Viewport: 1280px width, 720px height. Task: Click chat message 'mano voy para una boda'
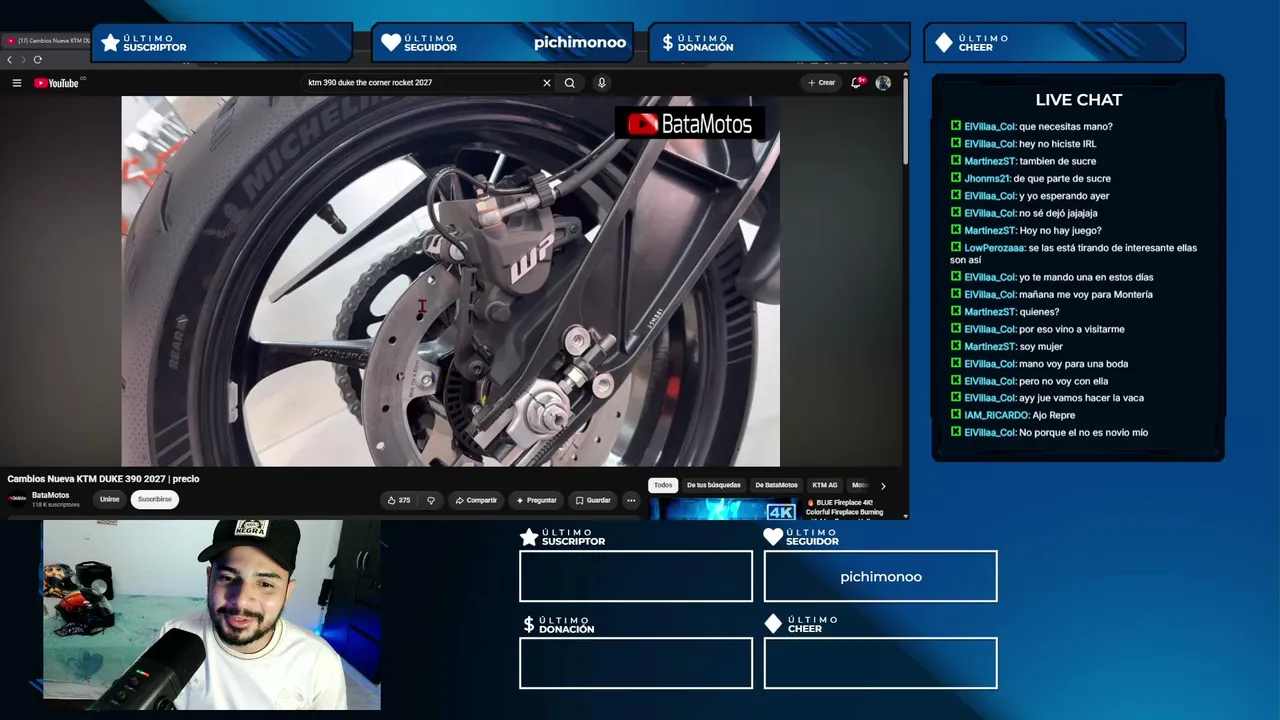point(1073,364)
